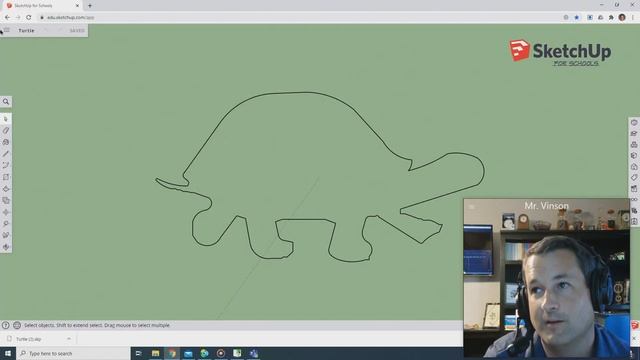Click the browser Forward arrow
This screenshot has height=360, width=640.
coord(18,18)
